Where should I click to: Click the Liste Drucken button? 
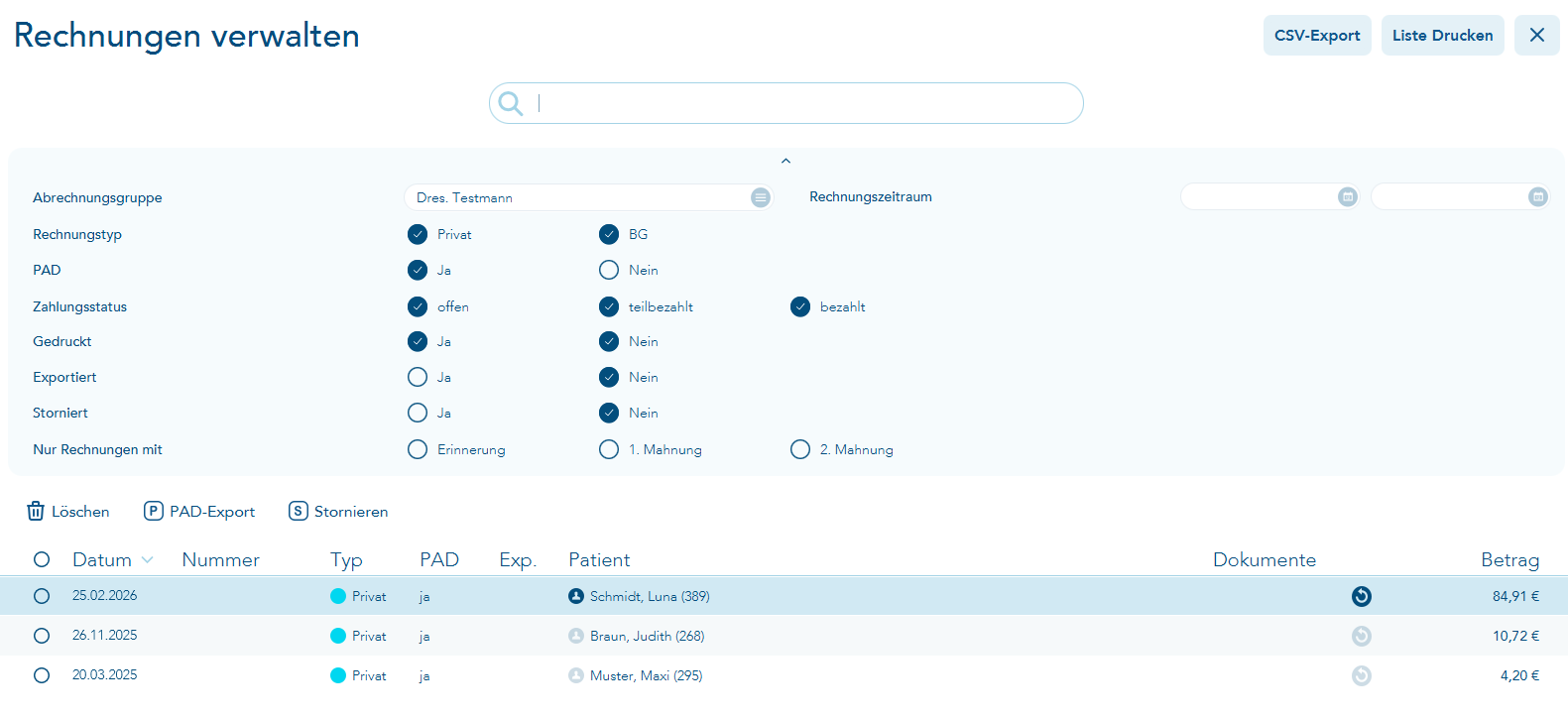point(1442,36)
